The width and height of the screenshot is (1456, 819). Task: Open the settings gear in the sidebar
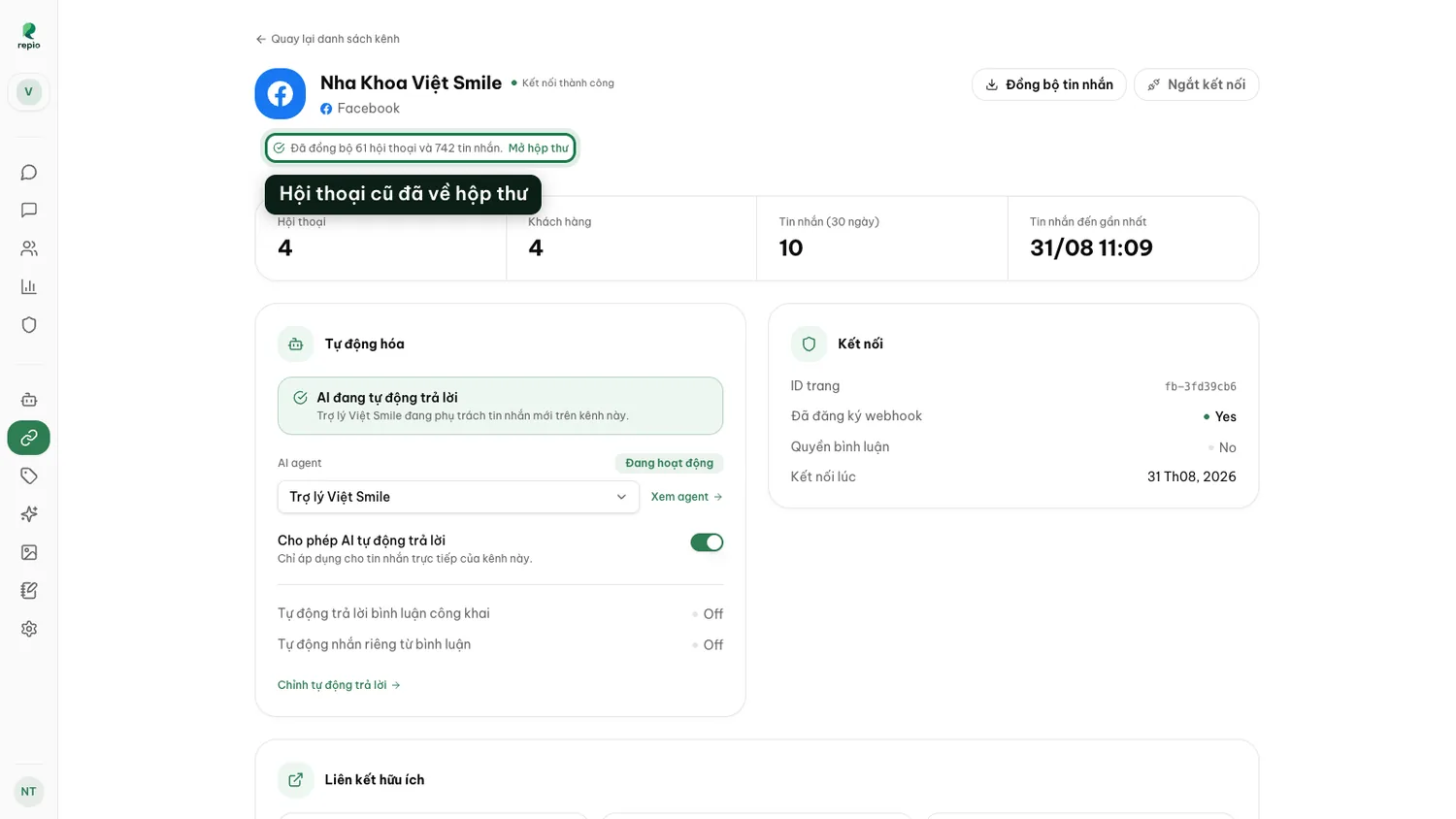coord(29,629)
